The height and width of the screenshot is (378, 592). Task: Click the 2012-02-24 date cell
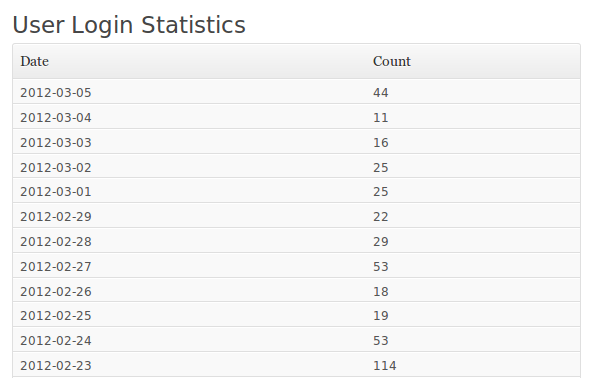pyautogui.click(x=56, y=340)
